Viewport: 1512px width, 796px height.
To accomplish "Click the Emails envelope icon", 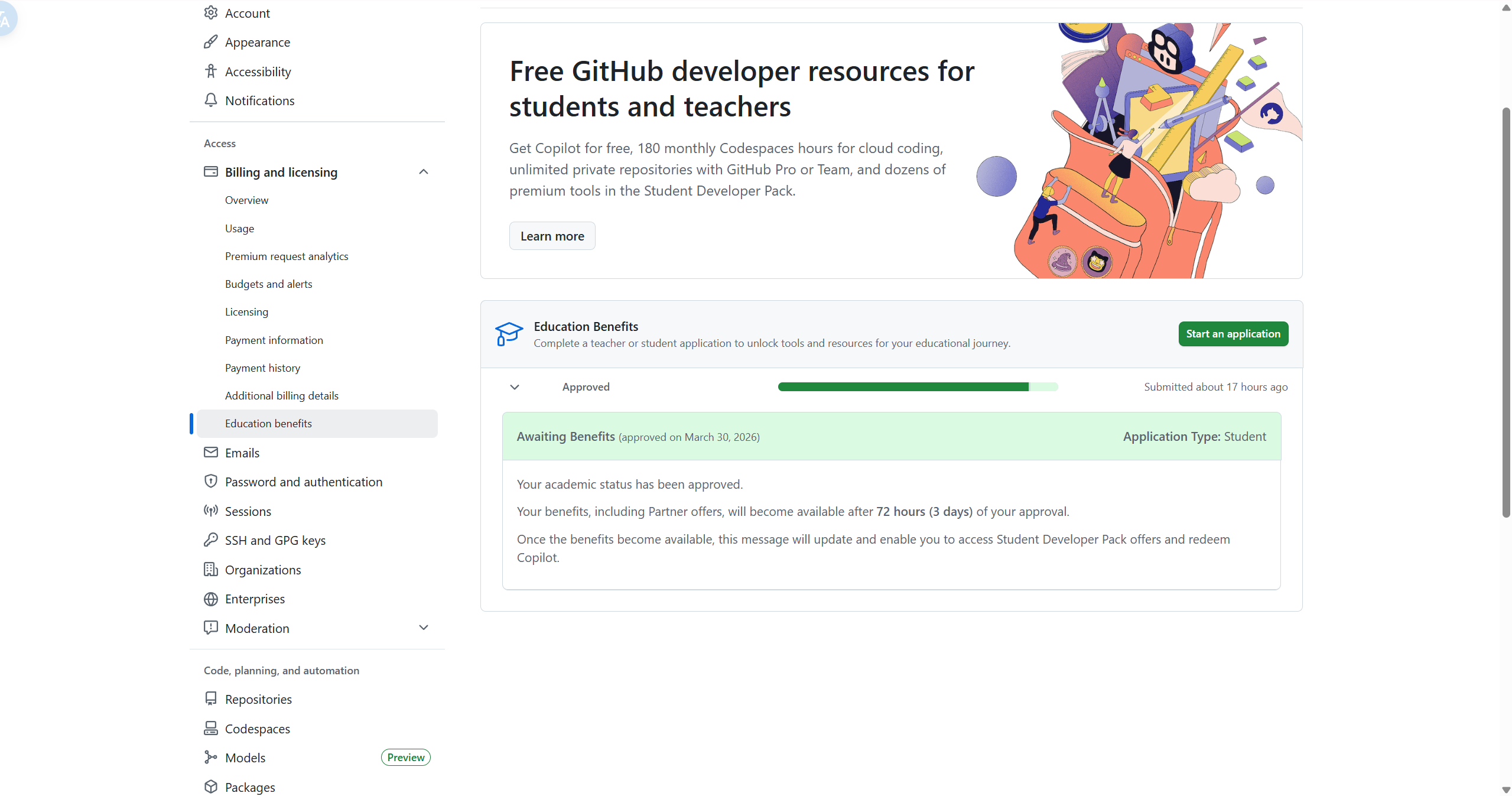I will [211, 452].
